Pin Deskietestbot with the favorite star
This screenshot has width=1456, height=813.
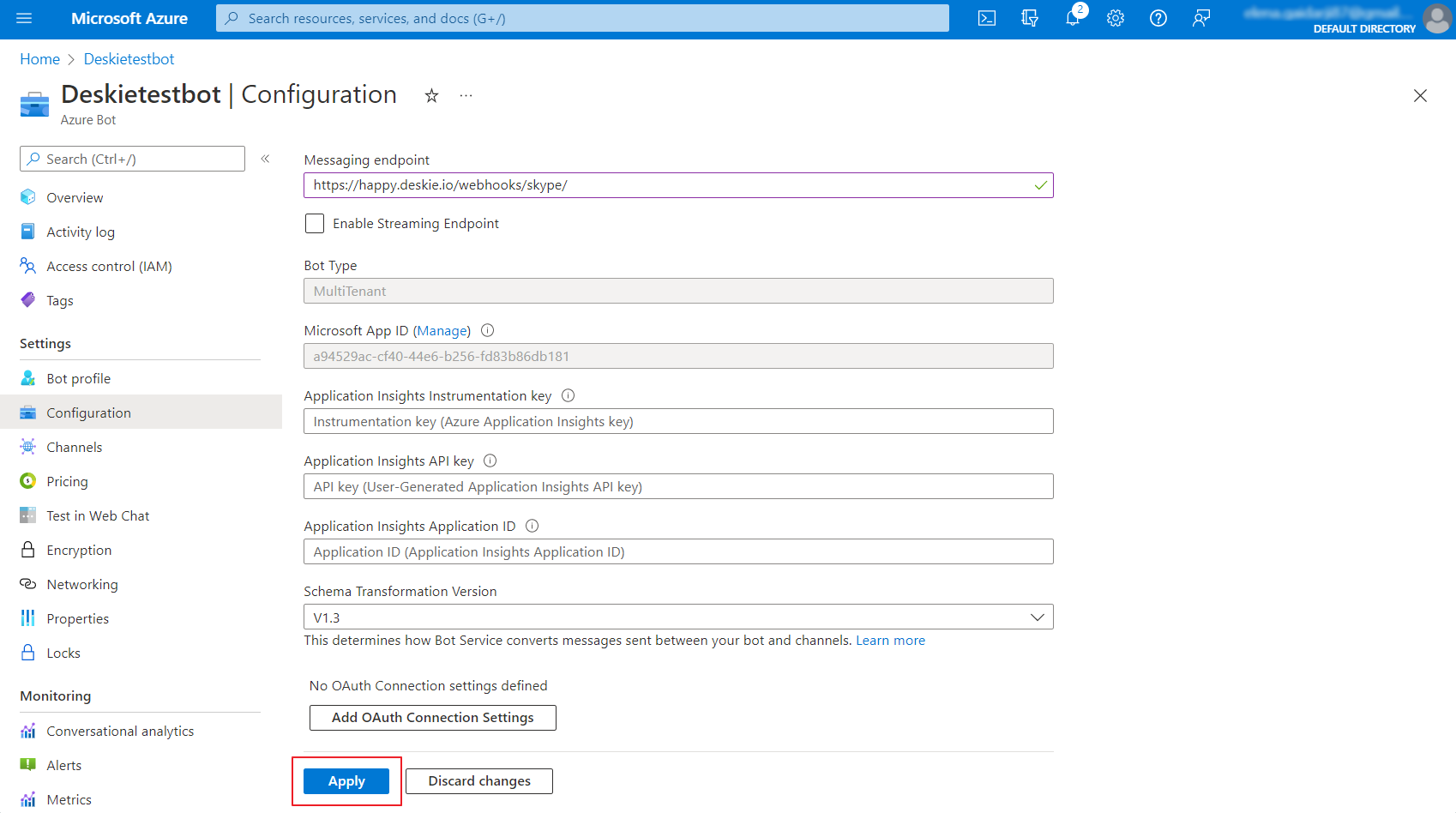tap(431, 96)
